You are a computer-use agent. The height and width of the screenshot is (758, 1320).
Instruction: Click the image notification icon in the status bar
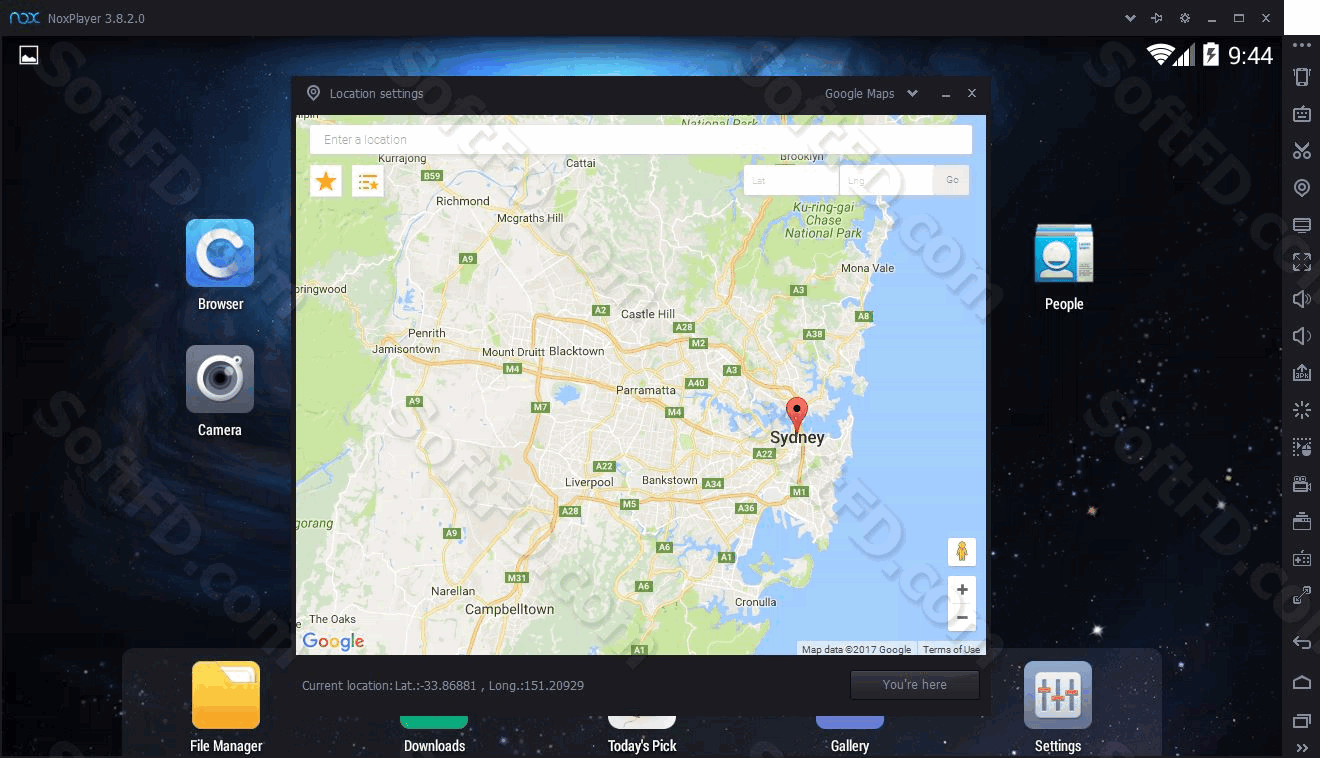[x=29, y=55]
